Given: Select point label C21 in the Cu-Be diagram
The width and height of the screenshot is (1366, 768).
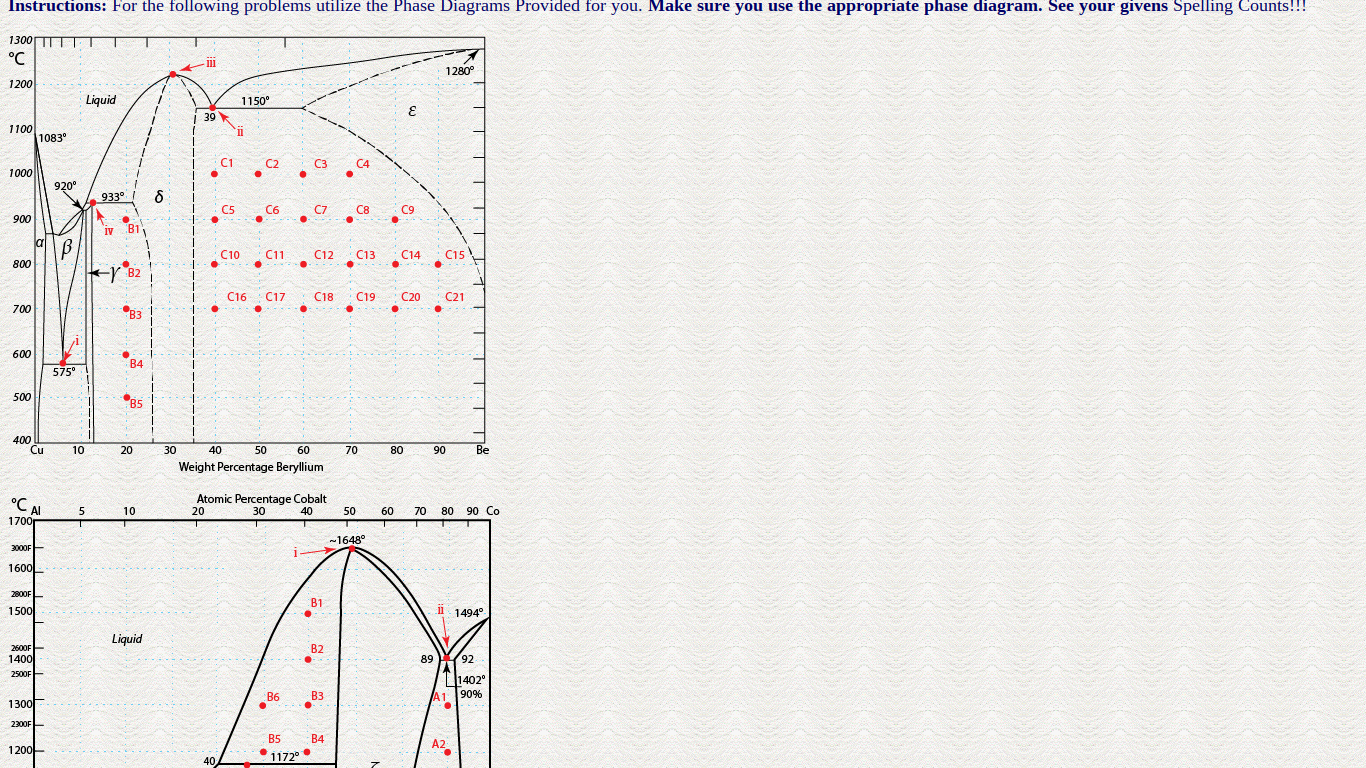Looking at the screenshot, I should tap(455, 297).
